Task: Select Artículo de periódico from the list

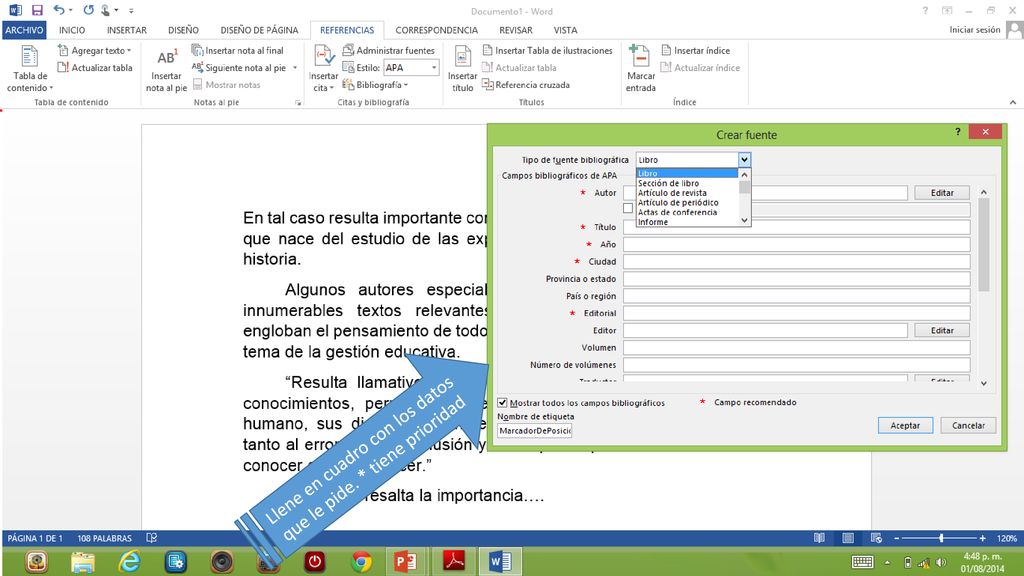Action: click(678, 203)
